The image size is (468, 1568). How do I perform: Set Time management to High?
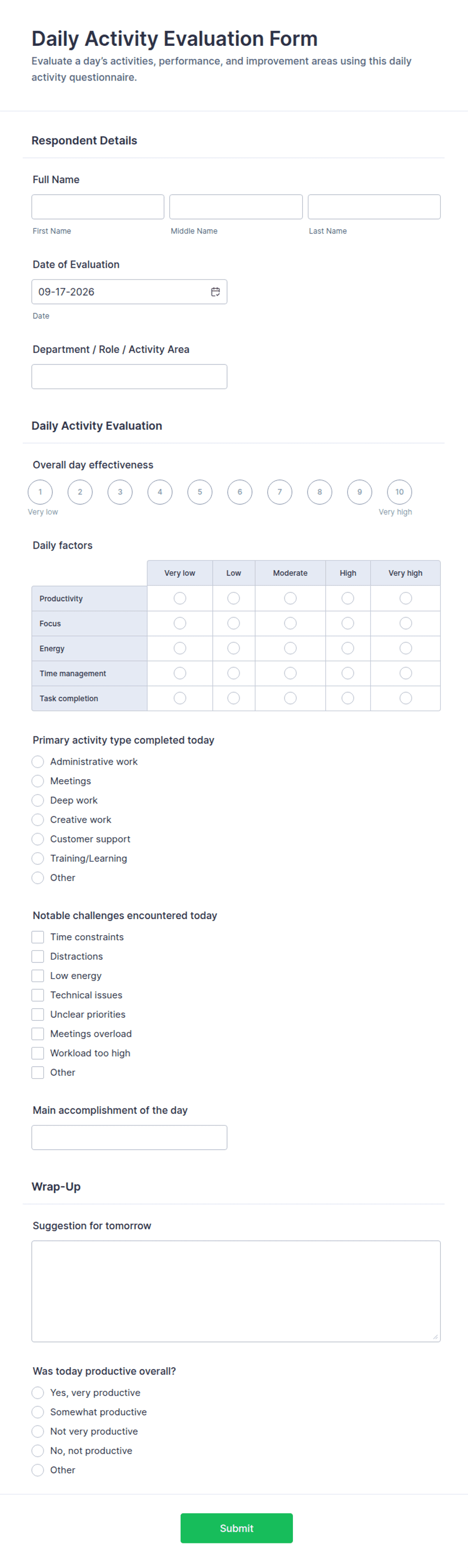pyautogui.click(x=348, y=673)
